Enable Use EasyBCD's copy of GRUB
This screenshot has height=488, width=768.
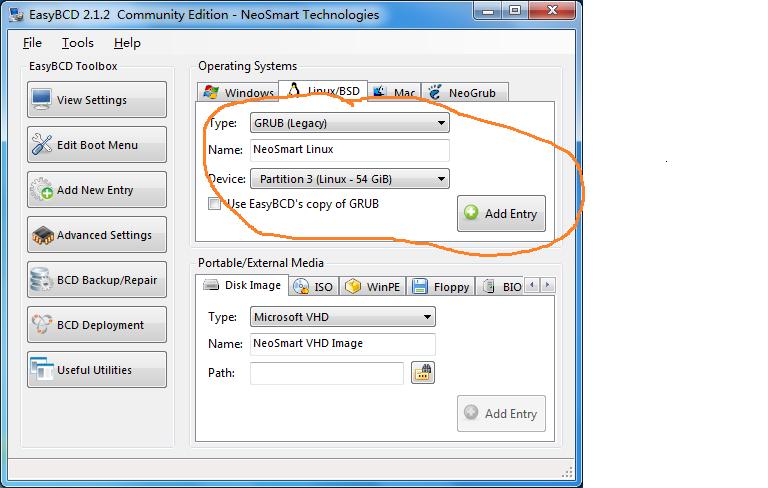[214, 204]
